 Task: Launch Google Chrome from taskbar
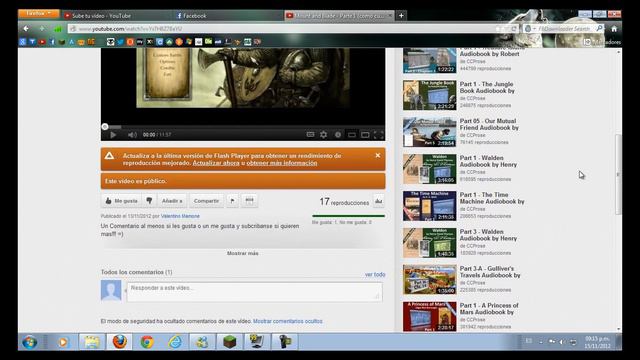tap(147, 342)
